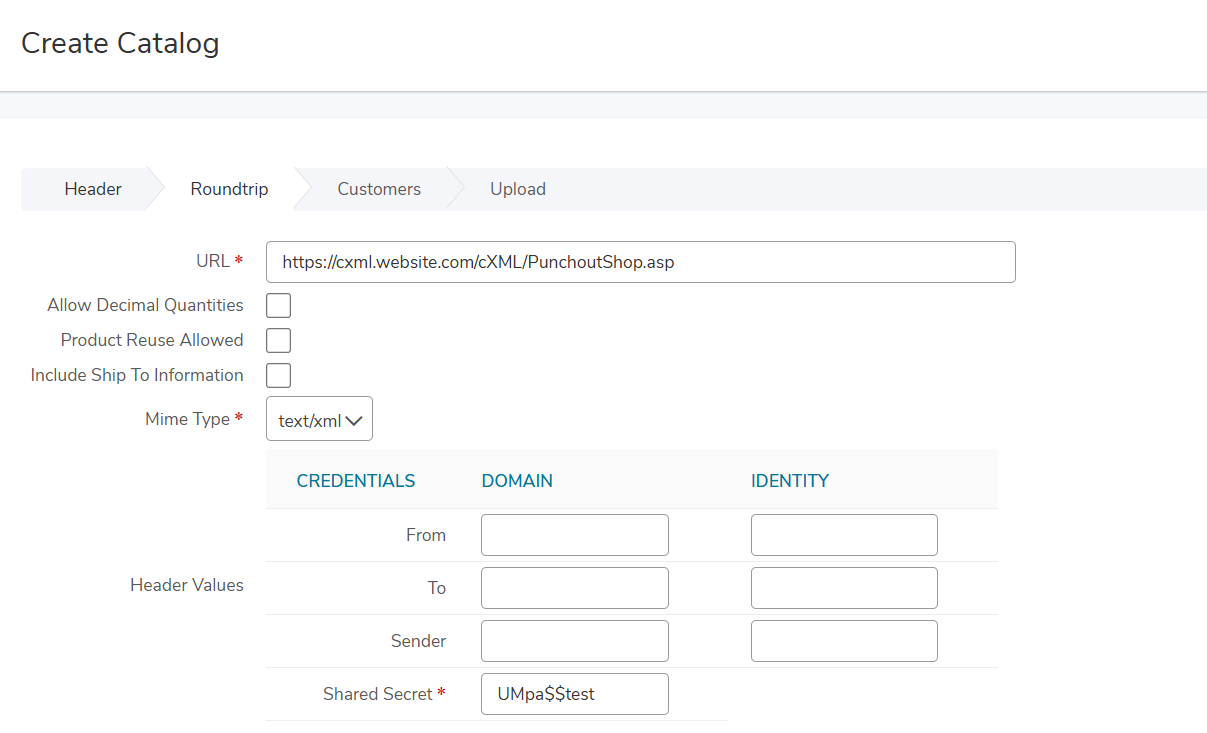
Task: Enable Allow Decimal Quantities checkbox
Action: coord(278,306)
